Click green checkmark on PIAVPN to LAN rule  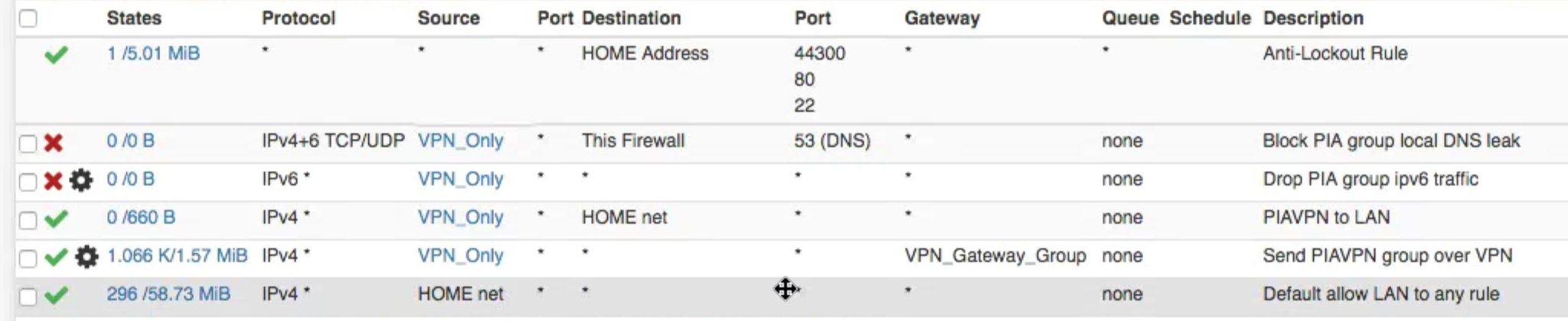56,219
